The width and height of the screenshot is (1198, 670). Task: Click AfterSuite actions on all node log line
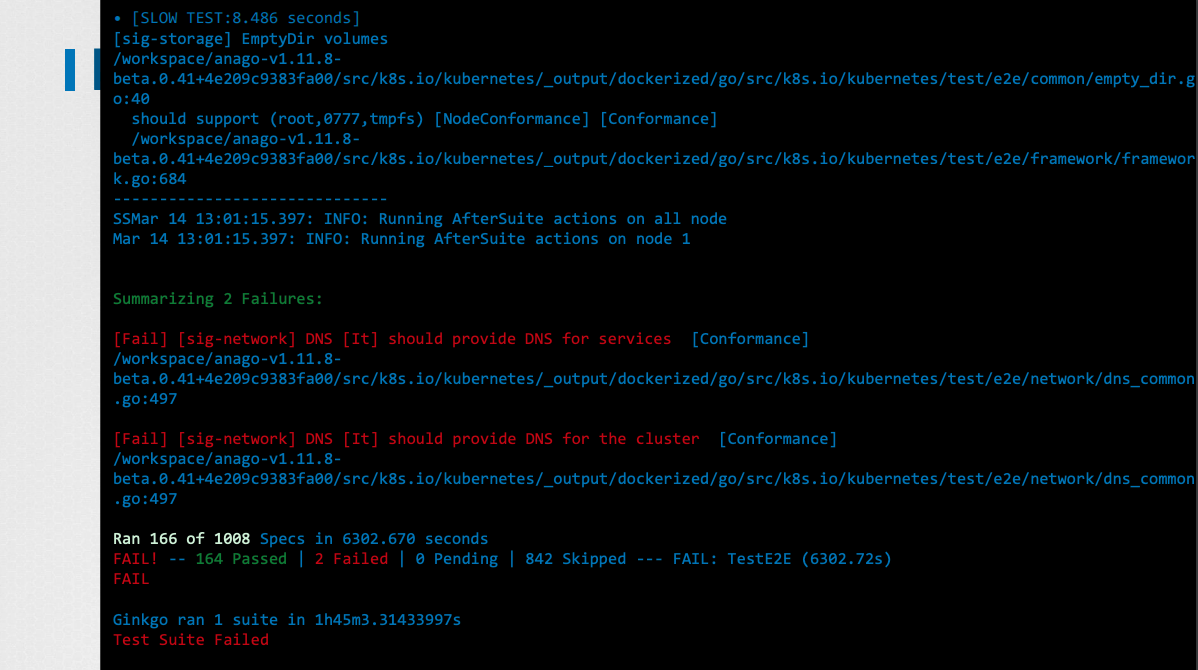(419, 218)
